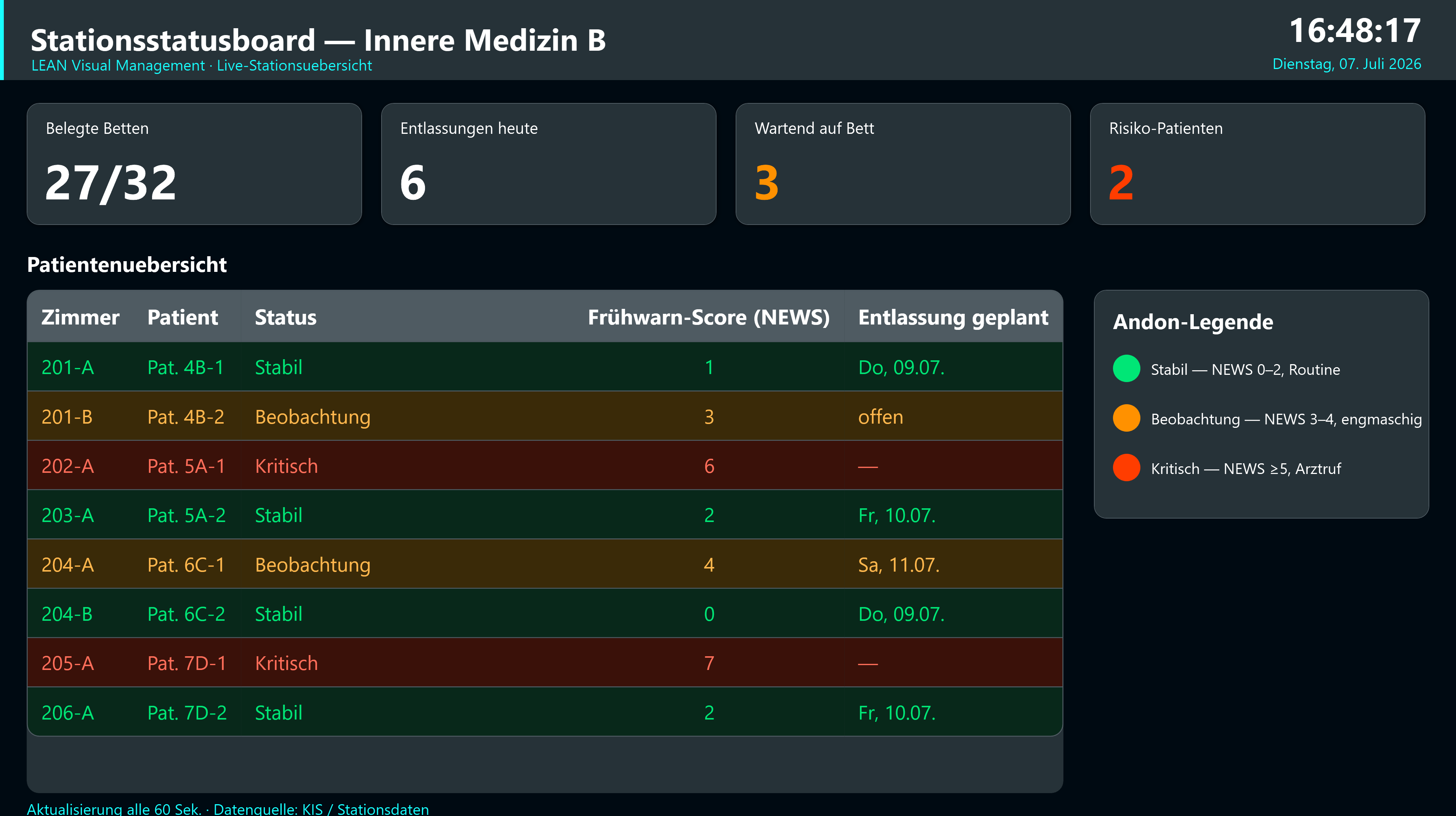Select the row for room 201-A
The height and width of the screenshot is (816, 1456).
[x=545, y=367]
